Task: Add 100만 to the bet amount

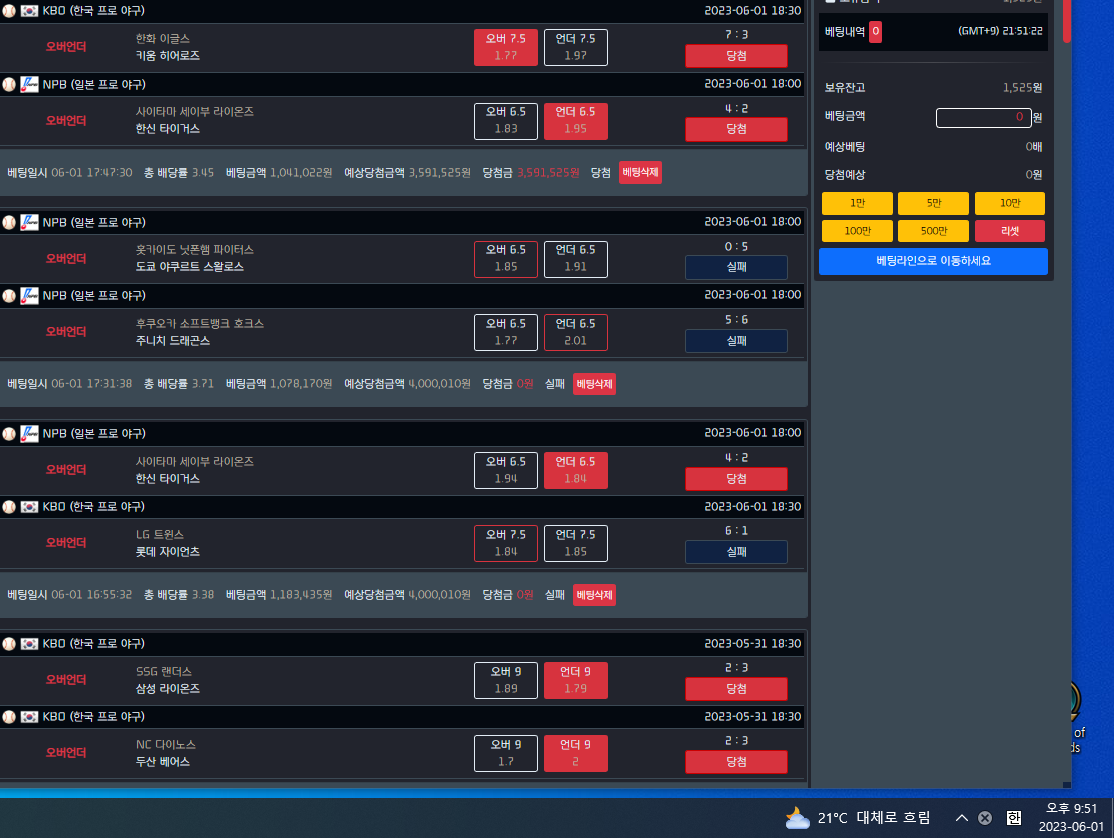Action: (858, 231)
